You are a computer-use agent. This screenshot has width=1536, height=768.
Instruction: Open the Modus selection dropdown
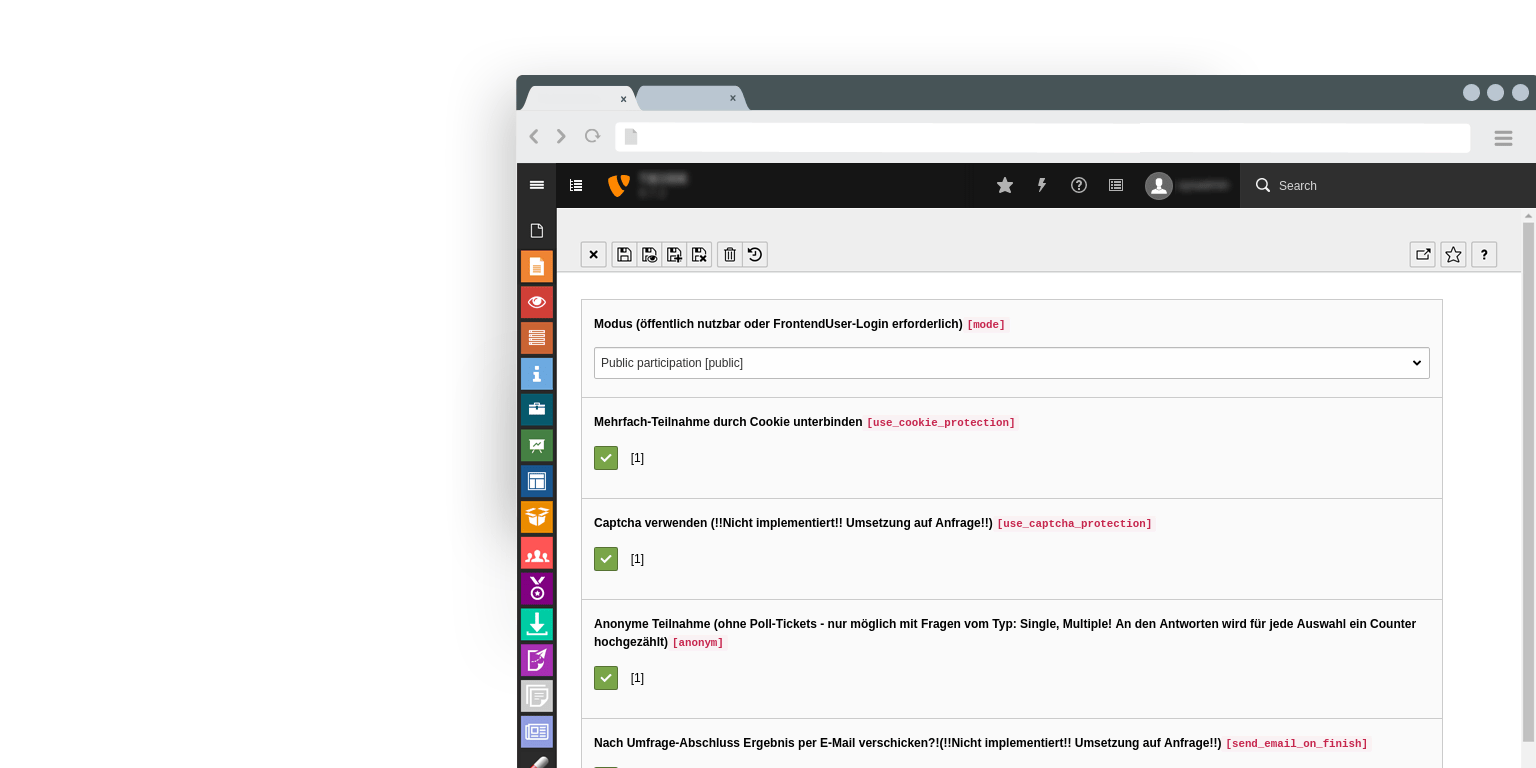pyautogui.click(x=1011, y=363)
